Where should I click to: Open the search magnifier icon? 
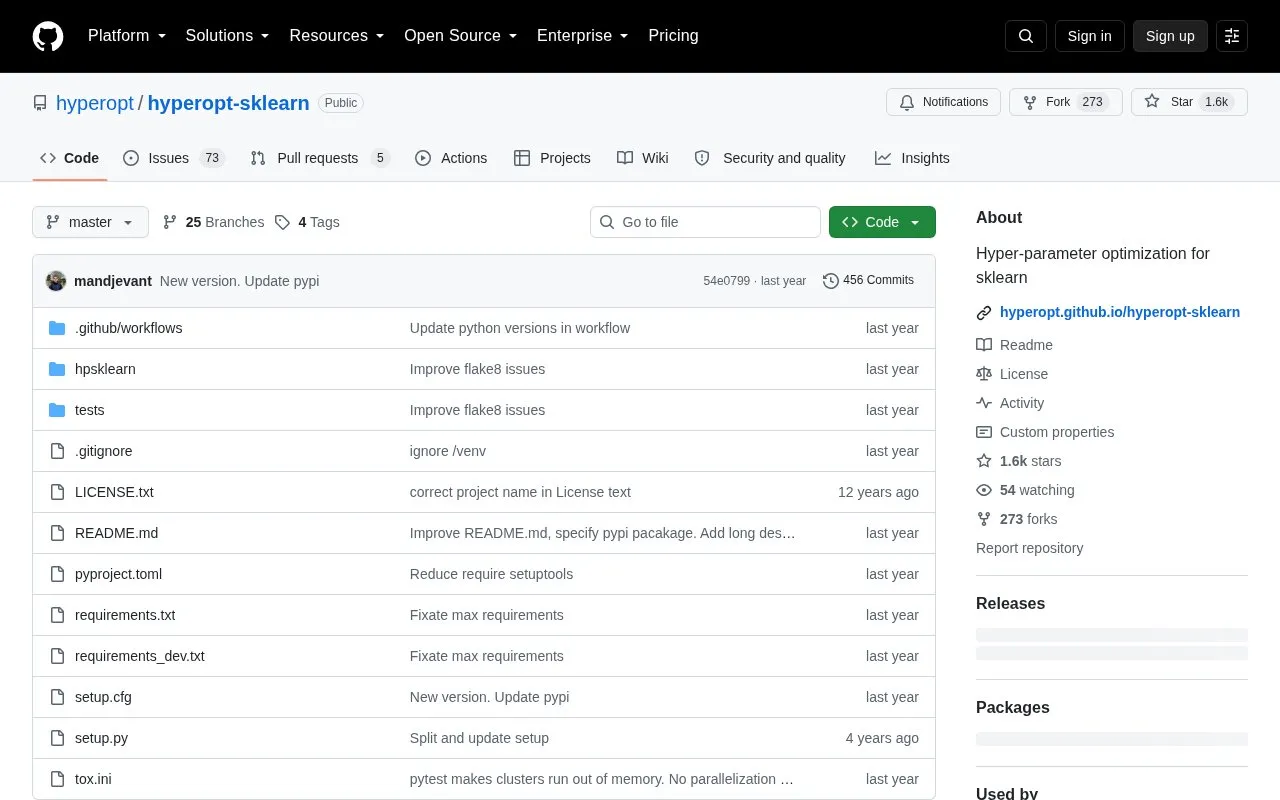point(1026,36)
